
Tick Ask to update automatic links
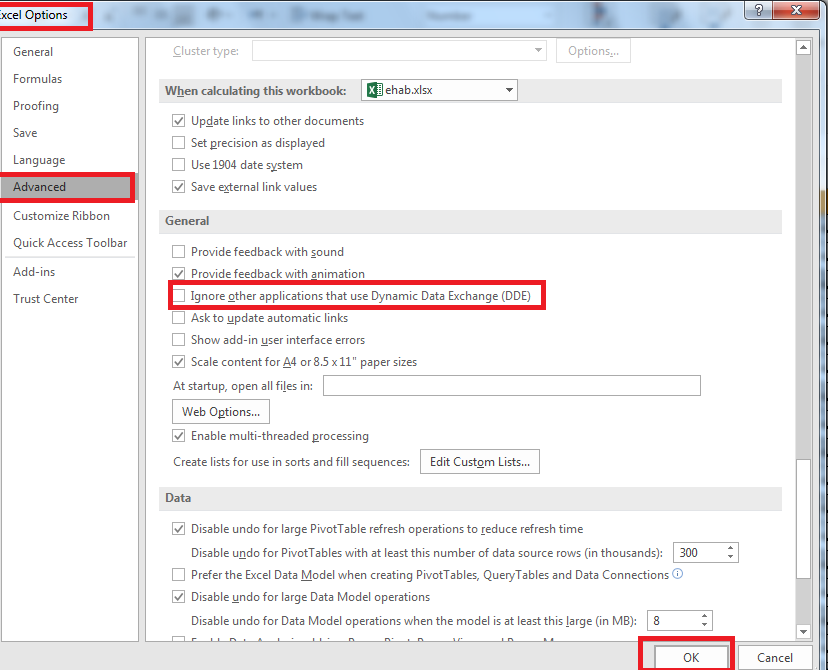click(178, 318)
